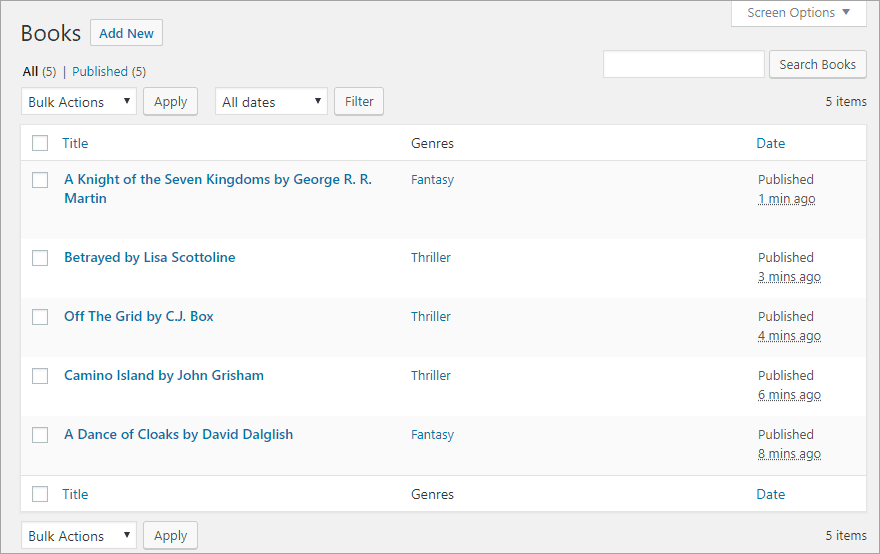Focus the search books input field
Viewport: 880px width, 554px height.
tap(684, 65)
